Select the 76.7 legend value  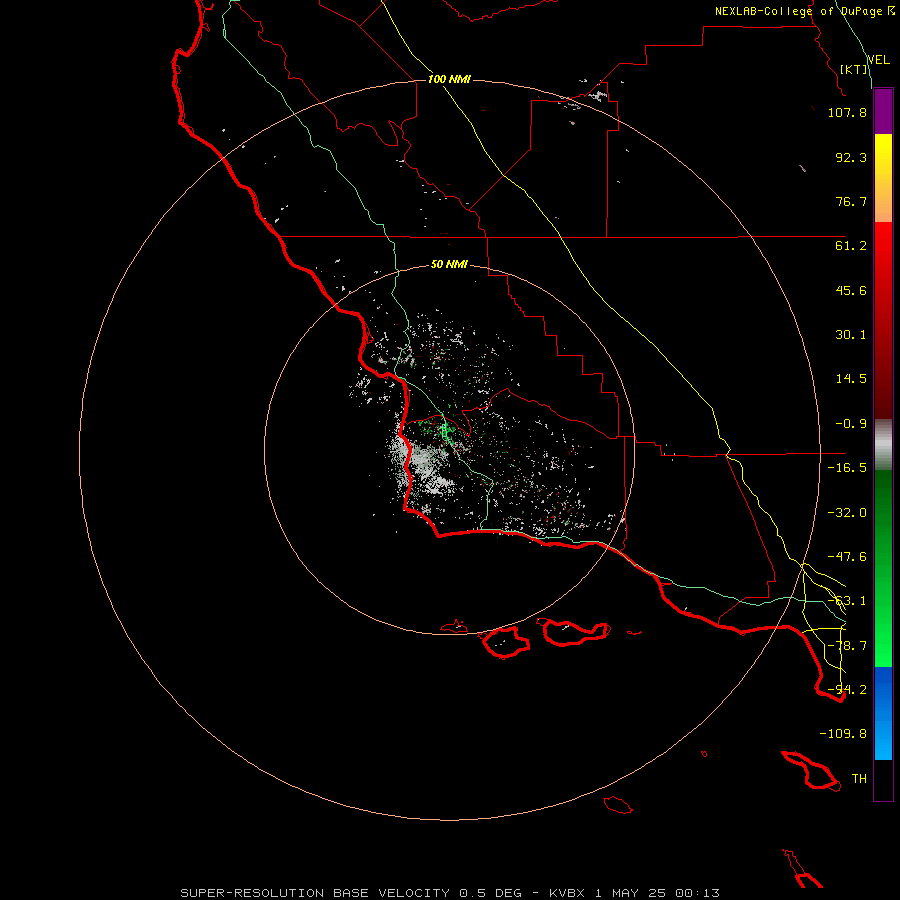[851, 201]
